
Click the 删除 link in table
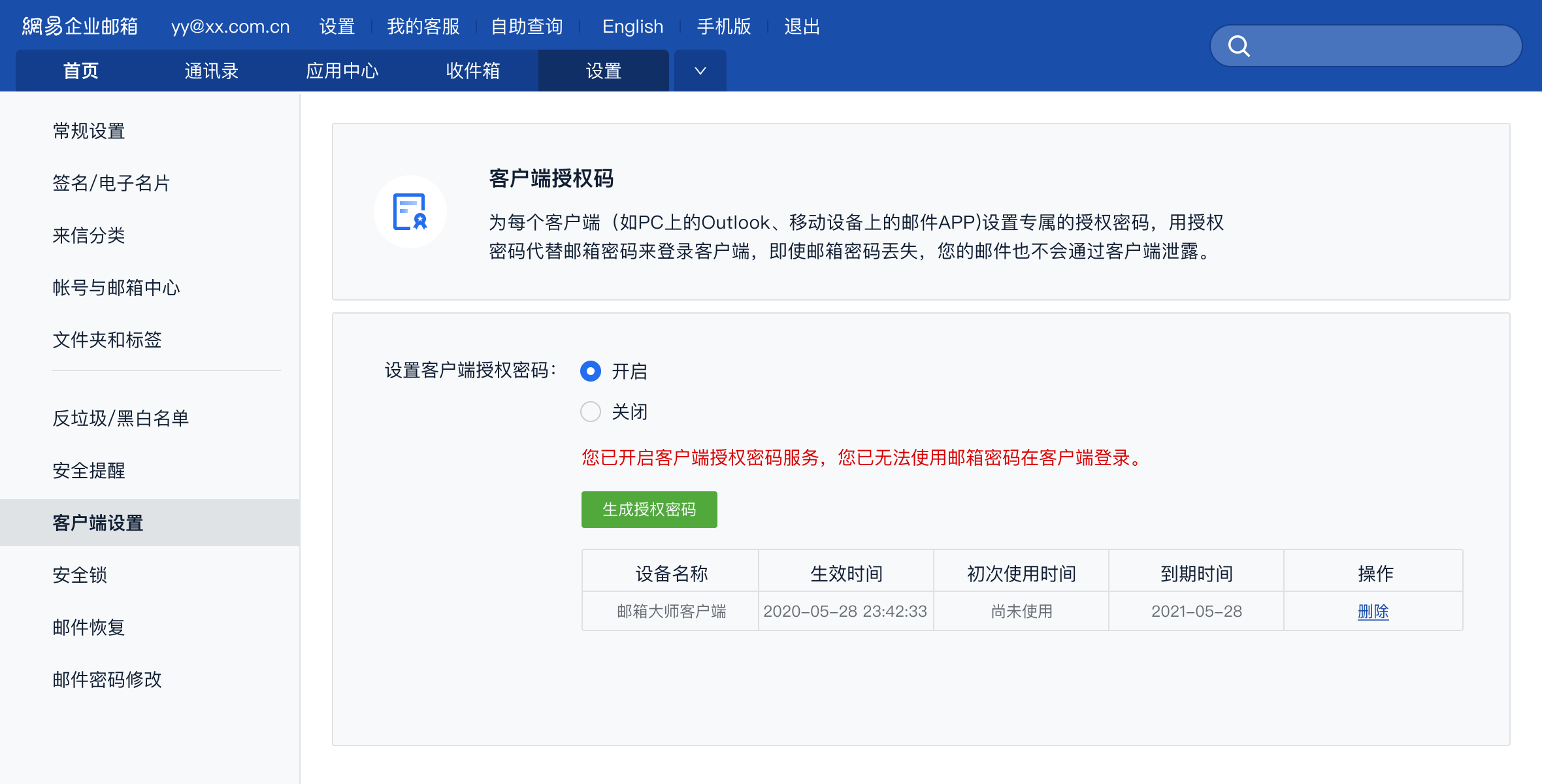click(1373, 612)
